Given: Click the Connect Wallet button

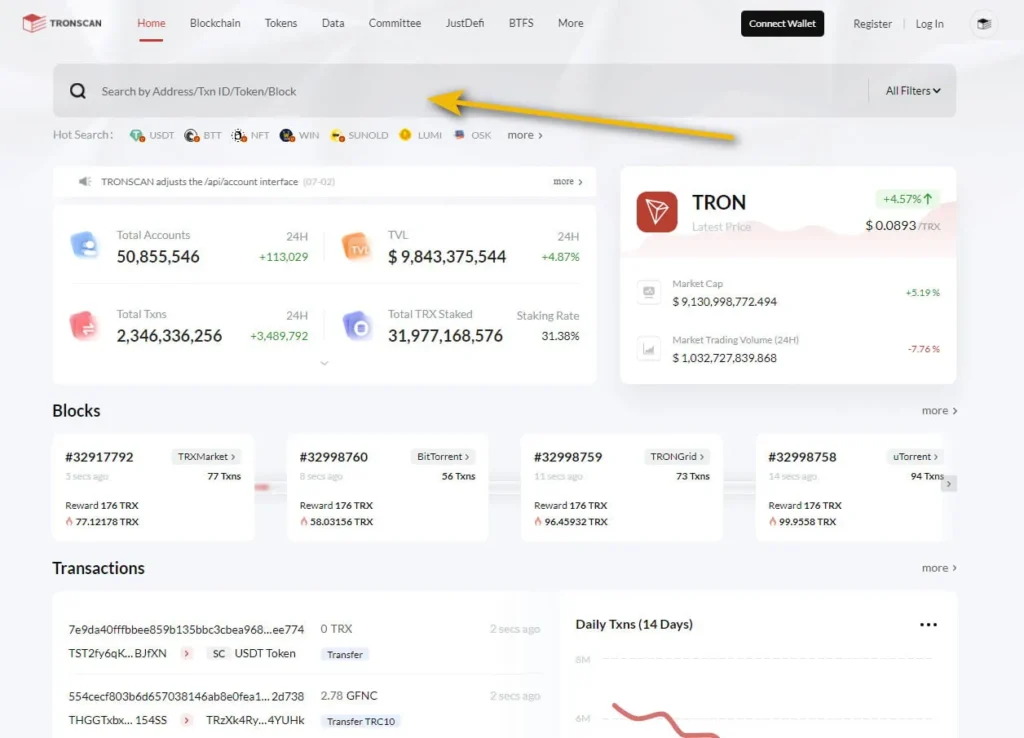Looking at the screenshot, I should pyautogui.click(x=782, y=24).
